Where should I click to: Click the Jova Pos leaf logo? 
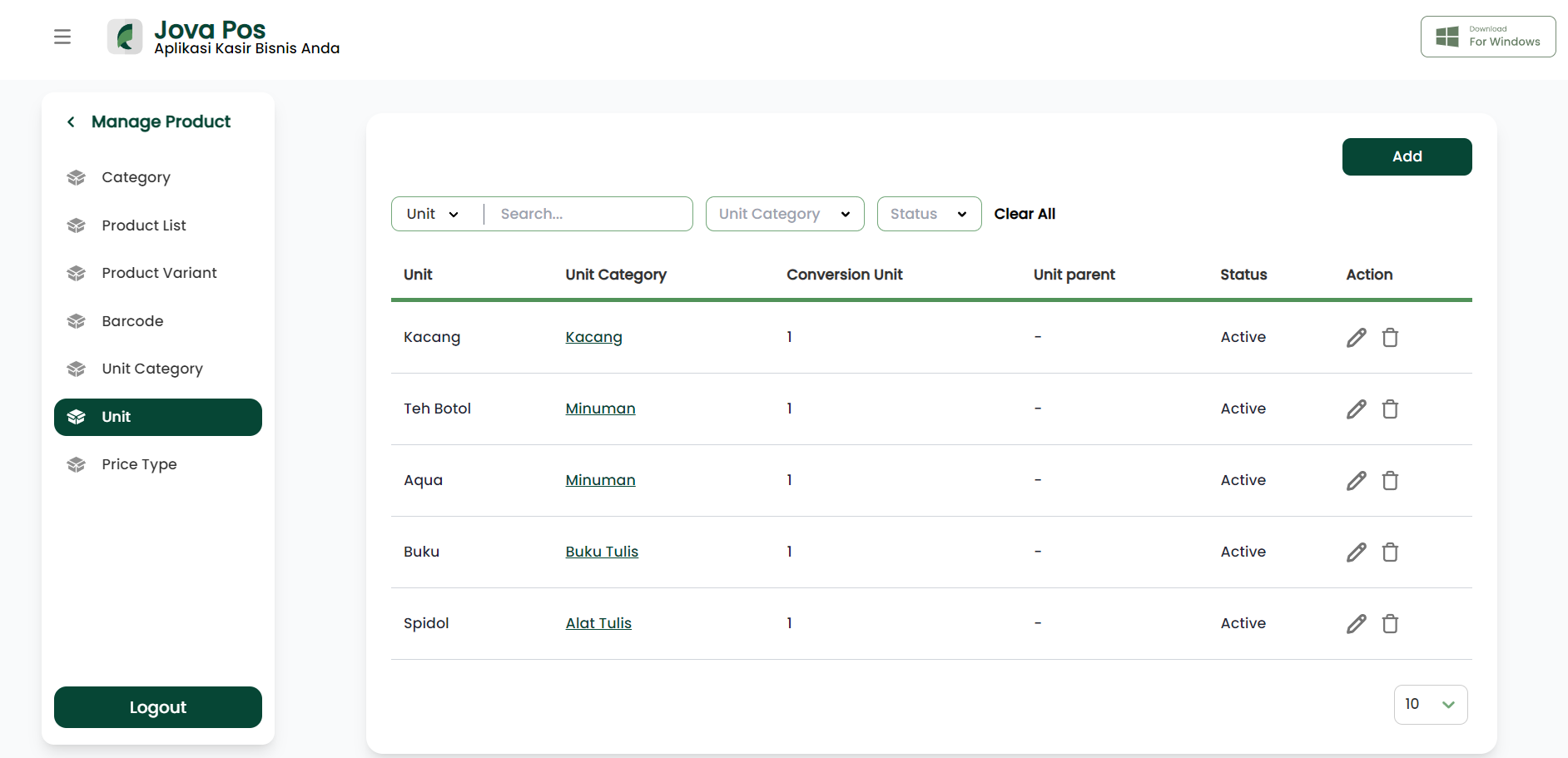pyautogui.click(x=125, y=37)
